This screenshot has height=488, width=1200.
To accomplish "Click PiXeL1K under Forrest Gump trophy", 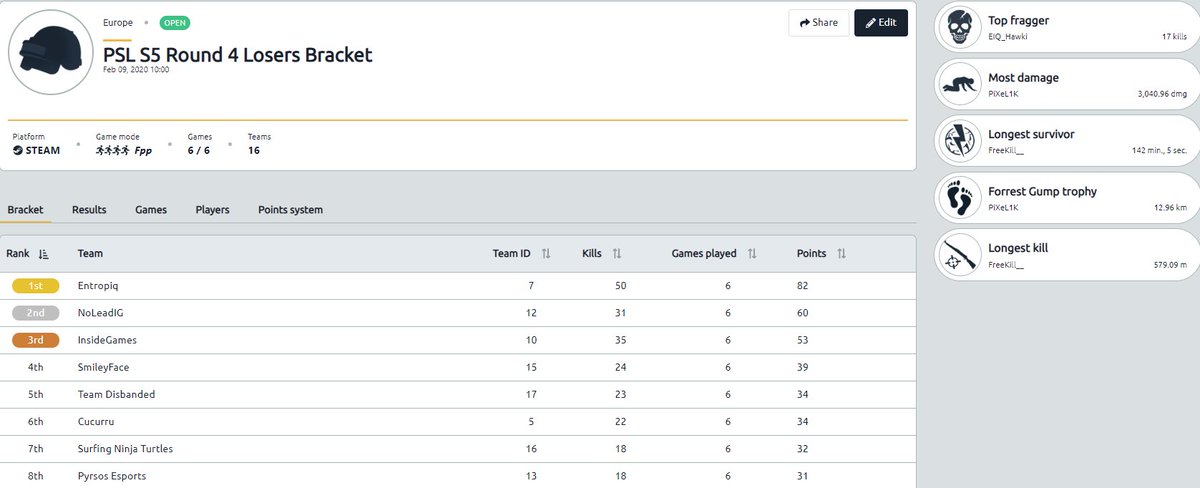I will (1003, 207).
